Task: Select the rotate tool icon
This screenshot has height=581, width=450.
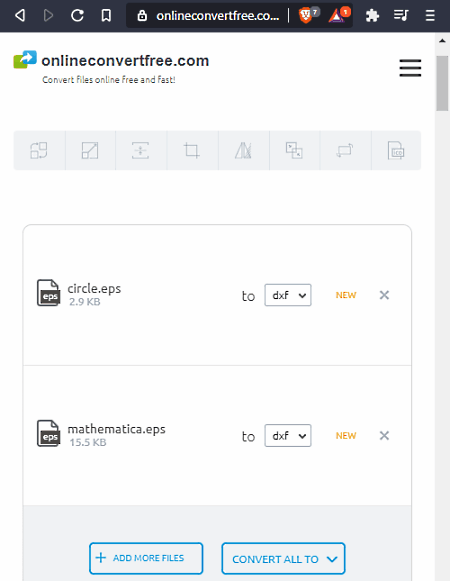Action: [x=345, y=150]
